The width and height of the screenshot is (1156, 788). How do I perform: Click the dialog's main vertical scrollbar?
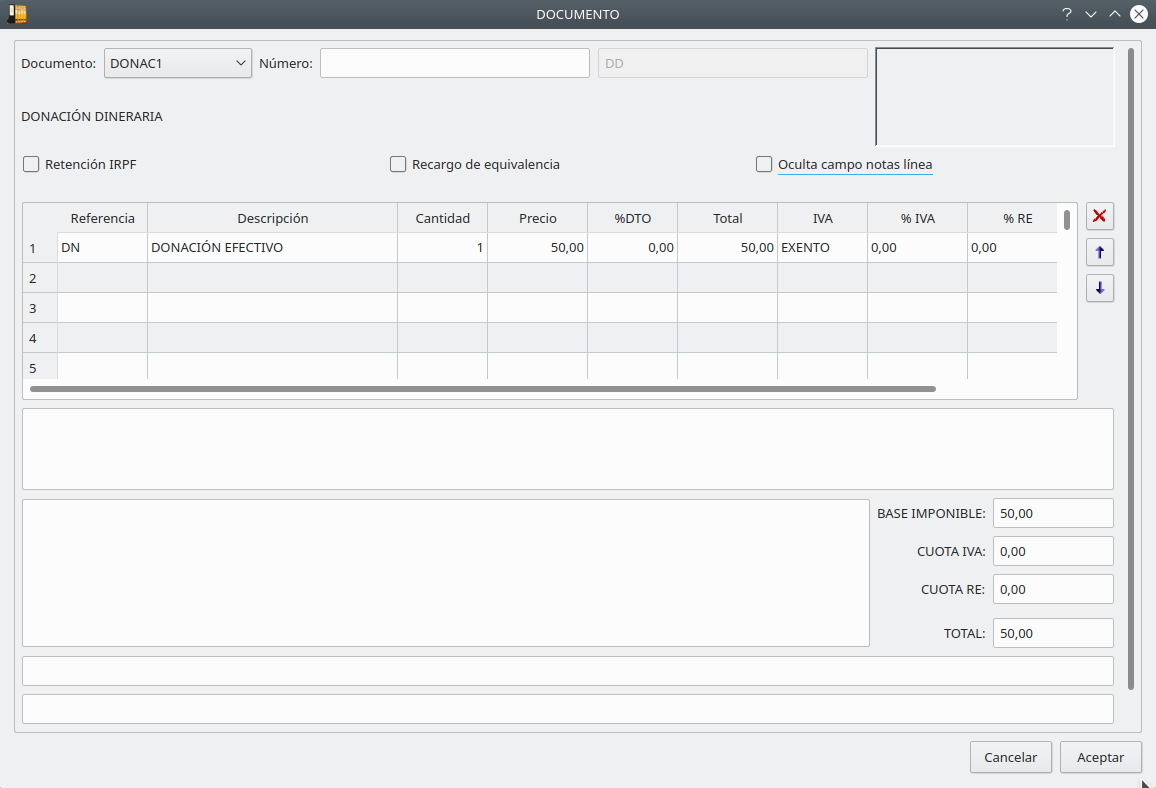pos(1131,369)
